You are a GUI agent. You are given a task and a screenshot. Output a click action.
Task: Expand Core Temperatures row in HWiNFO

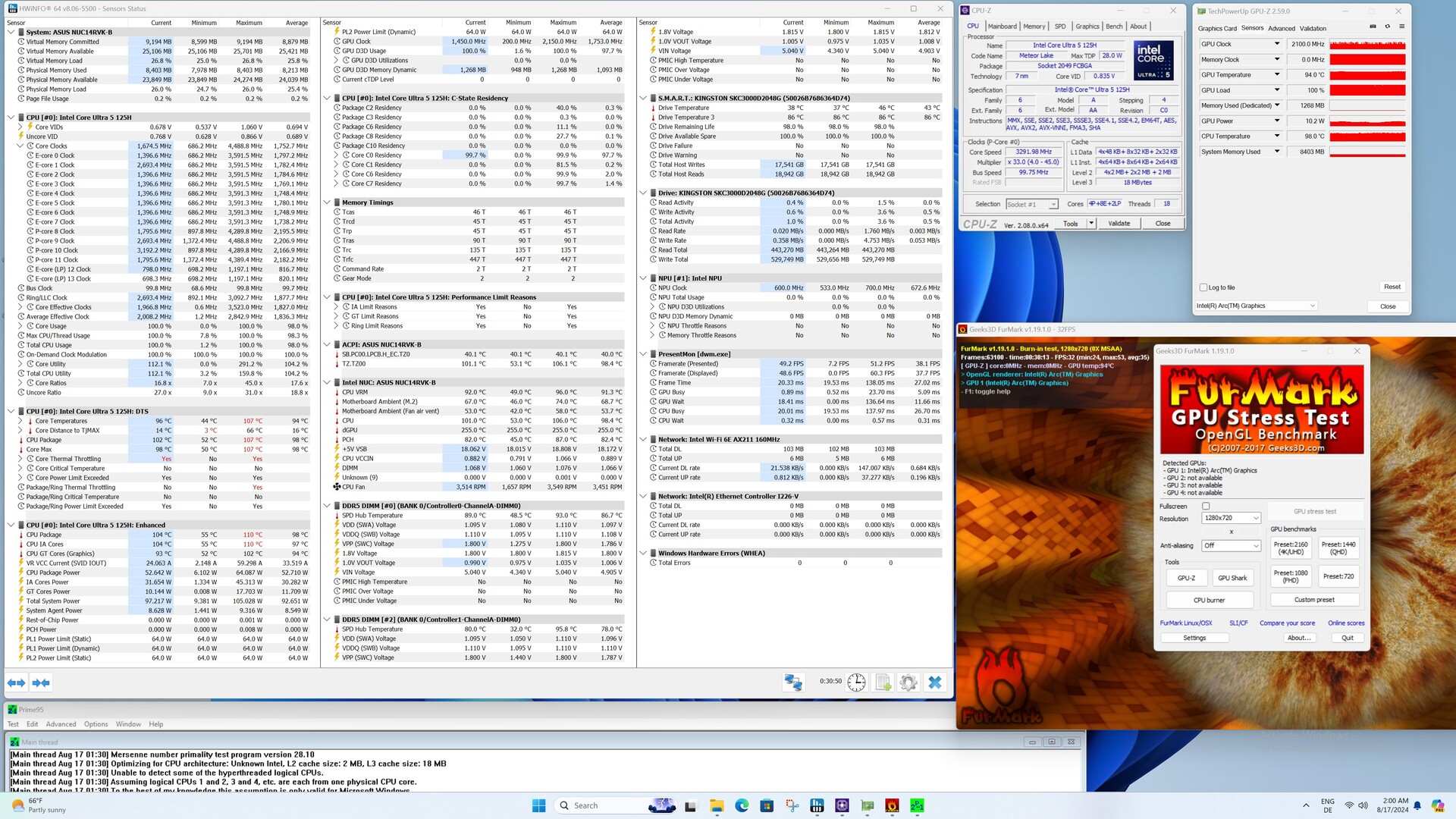pyautogui.click(x=20, y=421)
